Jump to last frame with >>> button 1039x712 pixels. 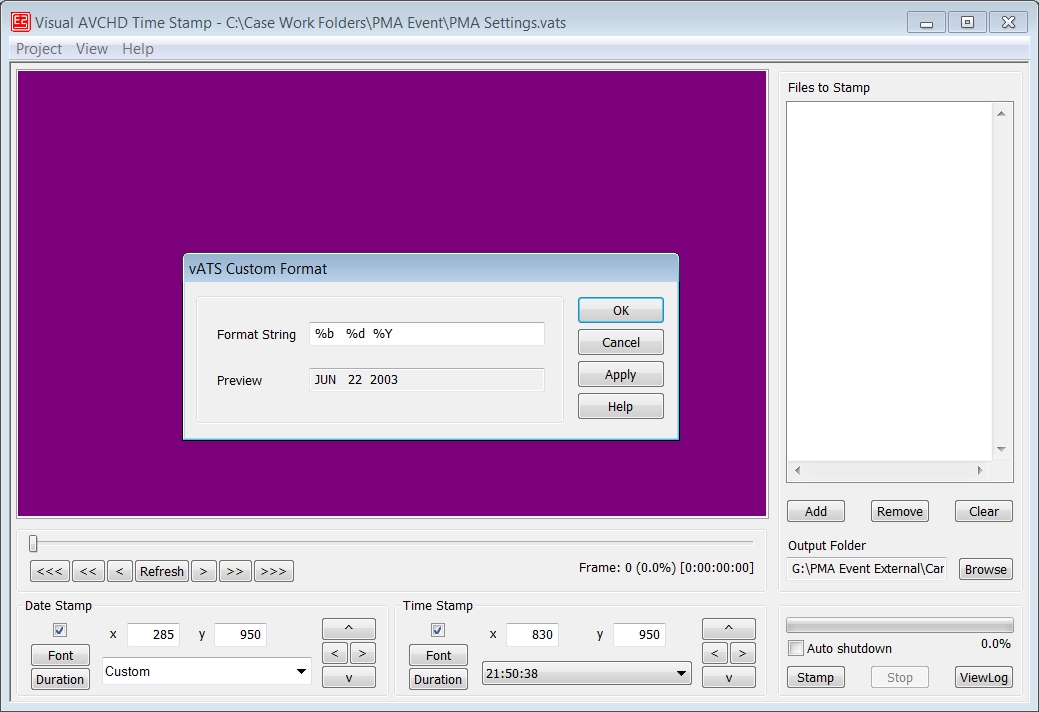[274, 571]
